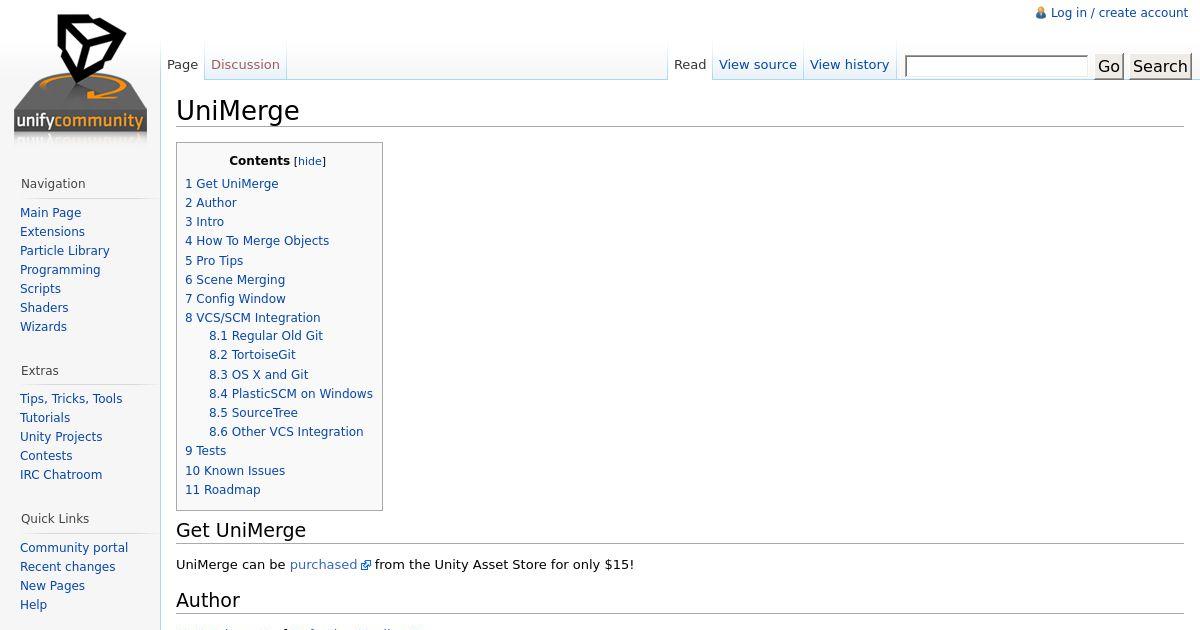Jump to 8.5 SourceTree subsection

point(253,413)
